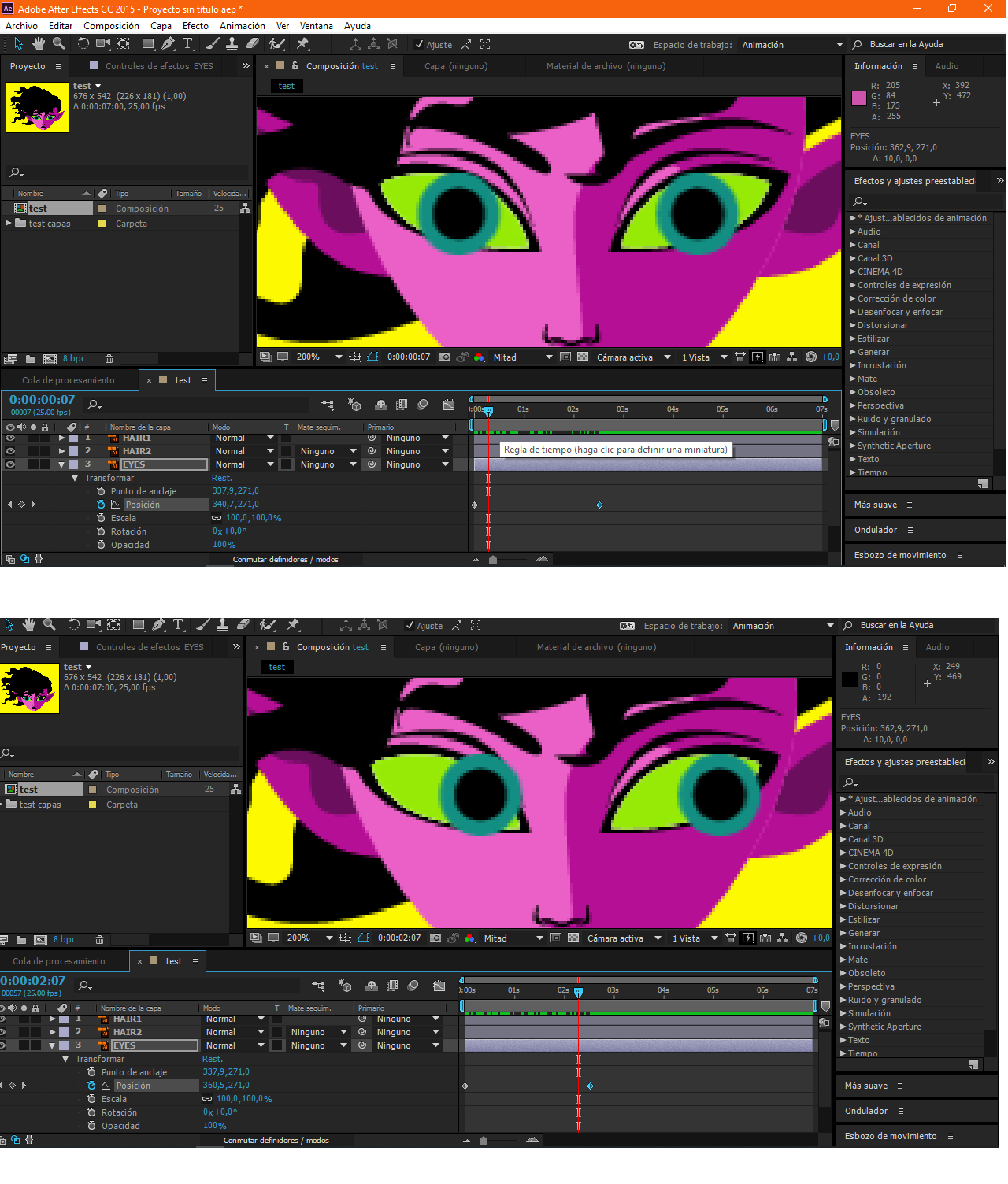
Task: Toggle Escala constrain-proportions link, upper timeline
Action: click(217, 518)
